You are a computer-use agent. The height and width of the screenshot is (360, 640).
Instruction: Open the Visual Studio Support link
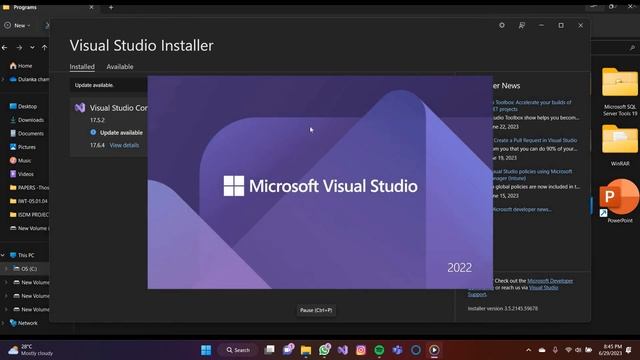click(x=543, y=288)
